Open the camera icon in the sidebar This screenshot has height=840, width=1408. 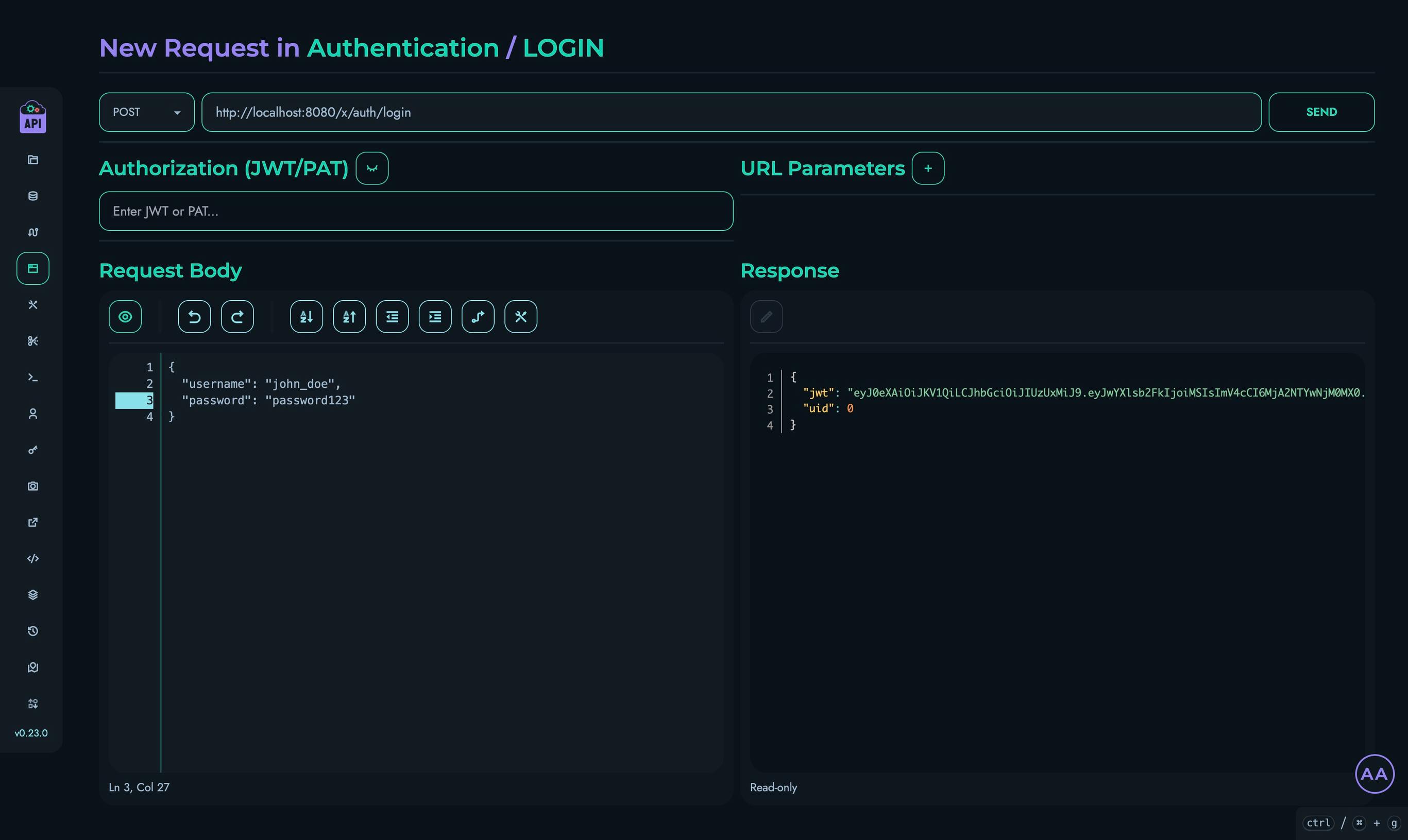pyautogui.click(x=33, y=486)
